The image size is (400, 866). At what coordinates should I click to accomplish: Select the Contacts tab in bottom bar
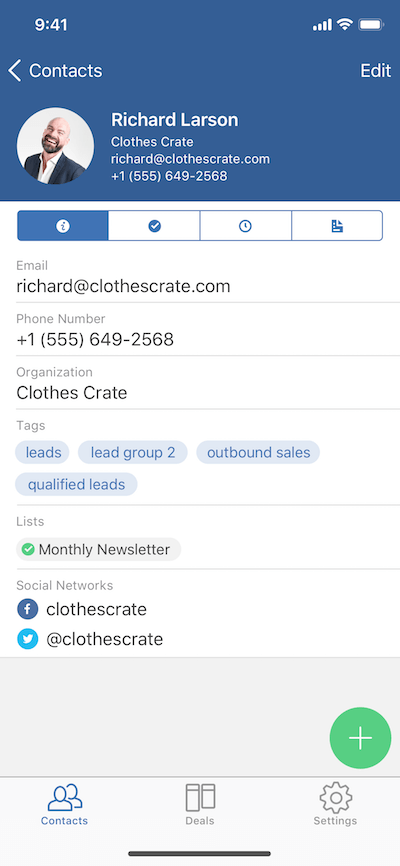(x=65, y=804)
